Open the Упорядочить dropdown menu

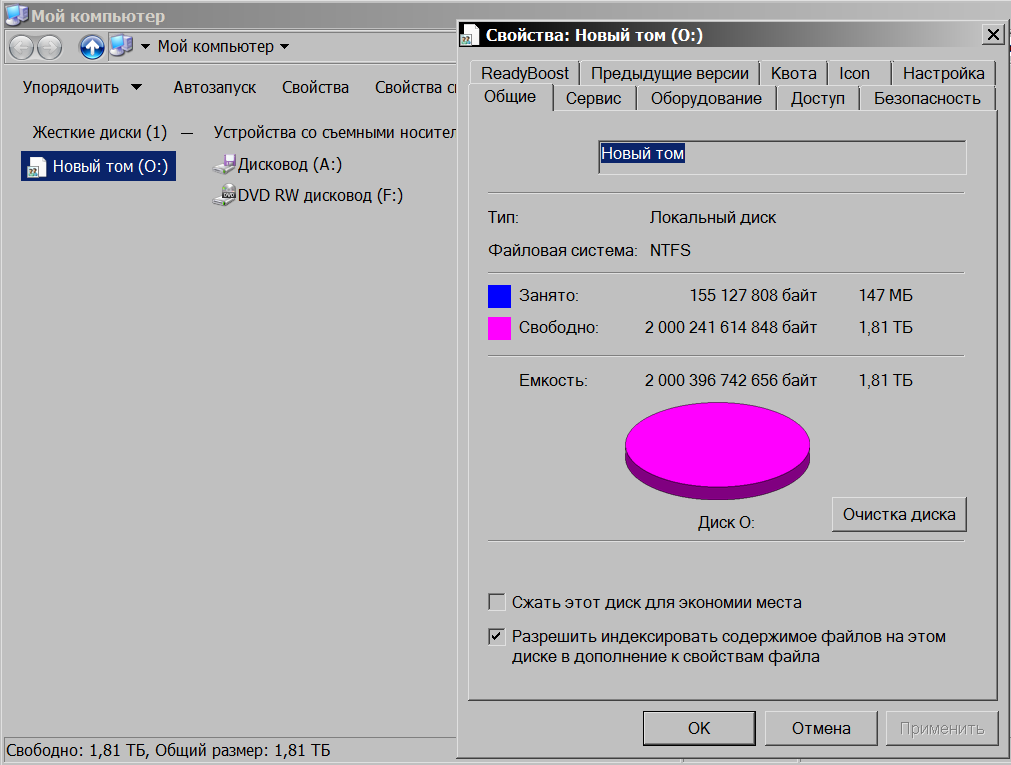pos(82,87)
